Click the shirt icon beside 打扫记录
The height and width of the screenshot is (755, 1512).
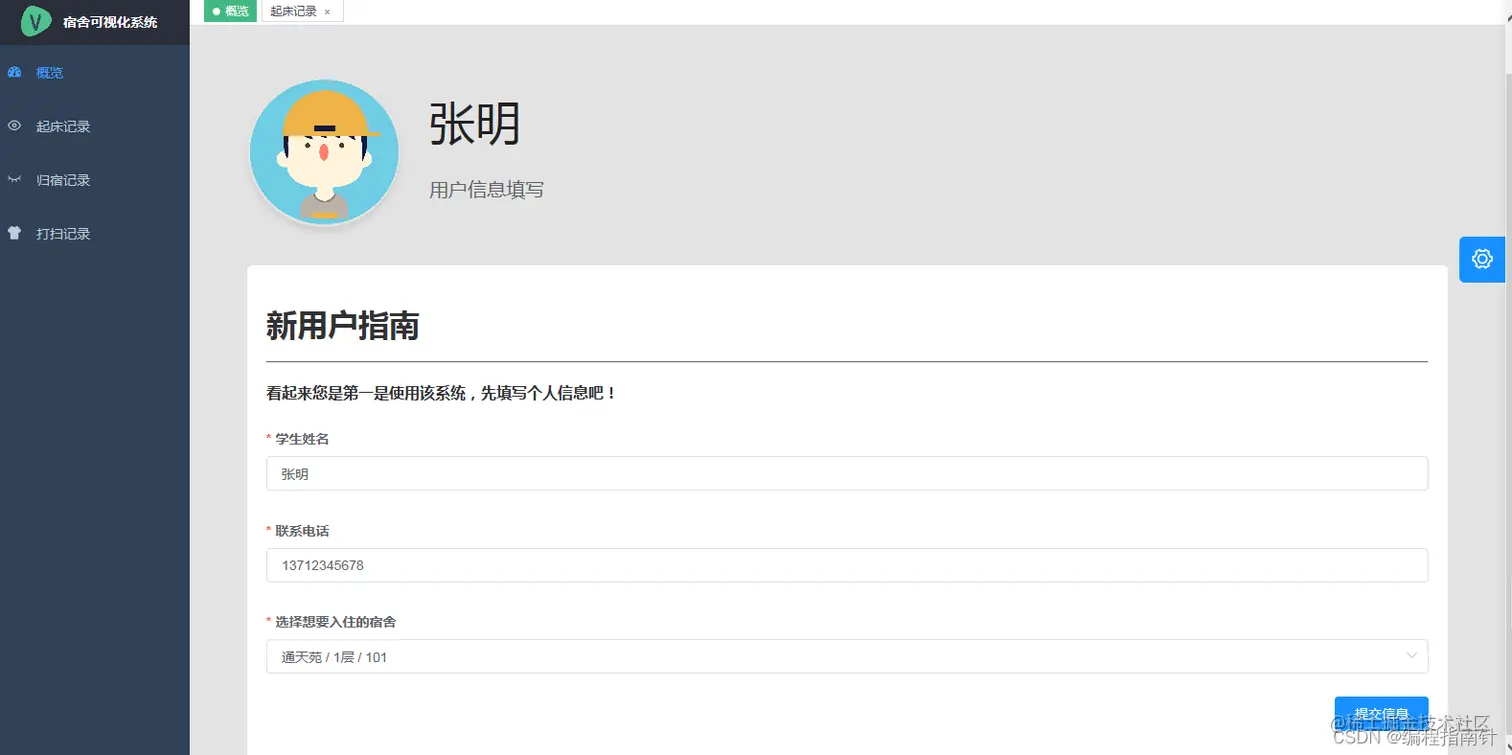(x=14, y=233)
